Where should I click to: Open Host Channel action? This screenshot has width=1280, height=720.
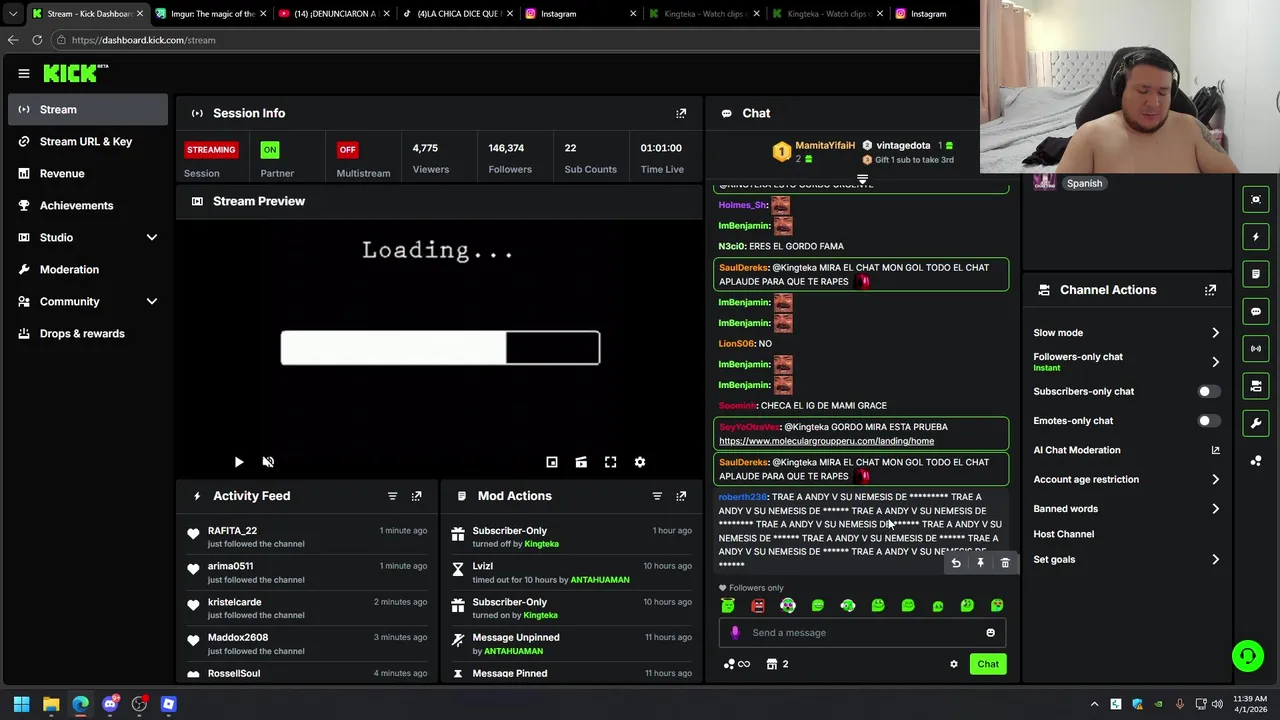pos(1063,534)
